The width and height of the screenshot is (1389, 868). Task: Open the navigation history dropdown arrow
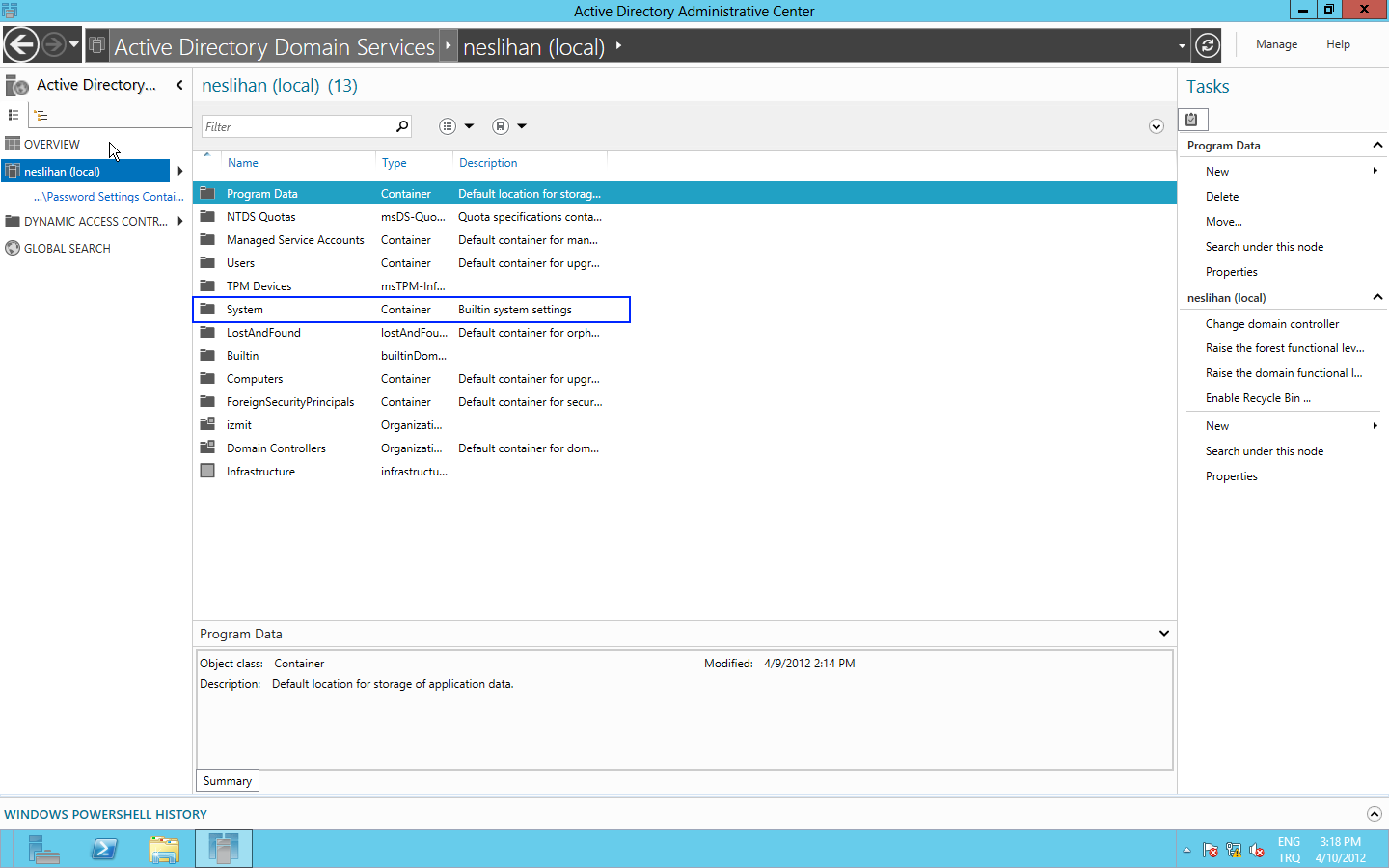tap(74, 44)
